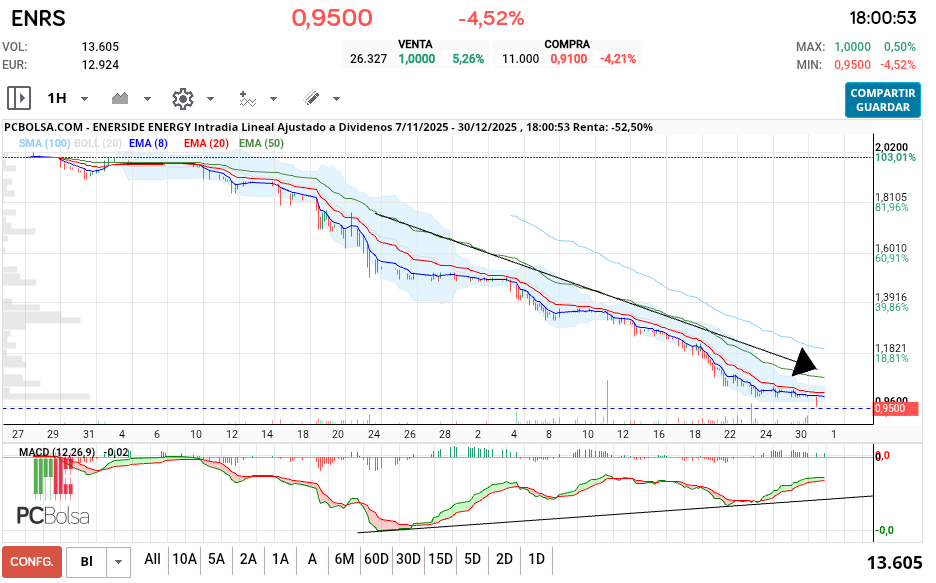Open the sidebar panel toggle icon

(x=18, y=98)
